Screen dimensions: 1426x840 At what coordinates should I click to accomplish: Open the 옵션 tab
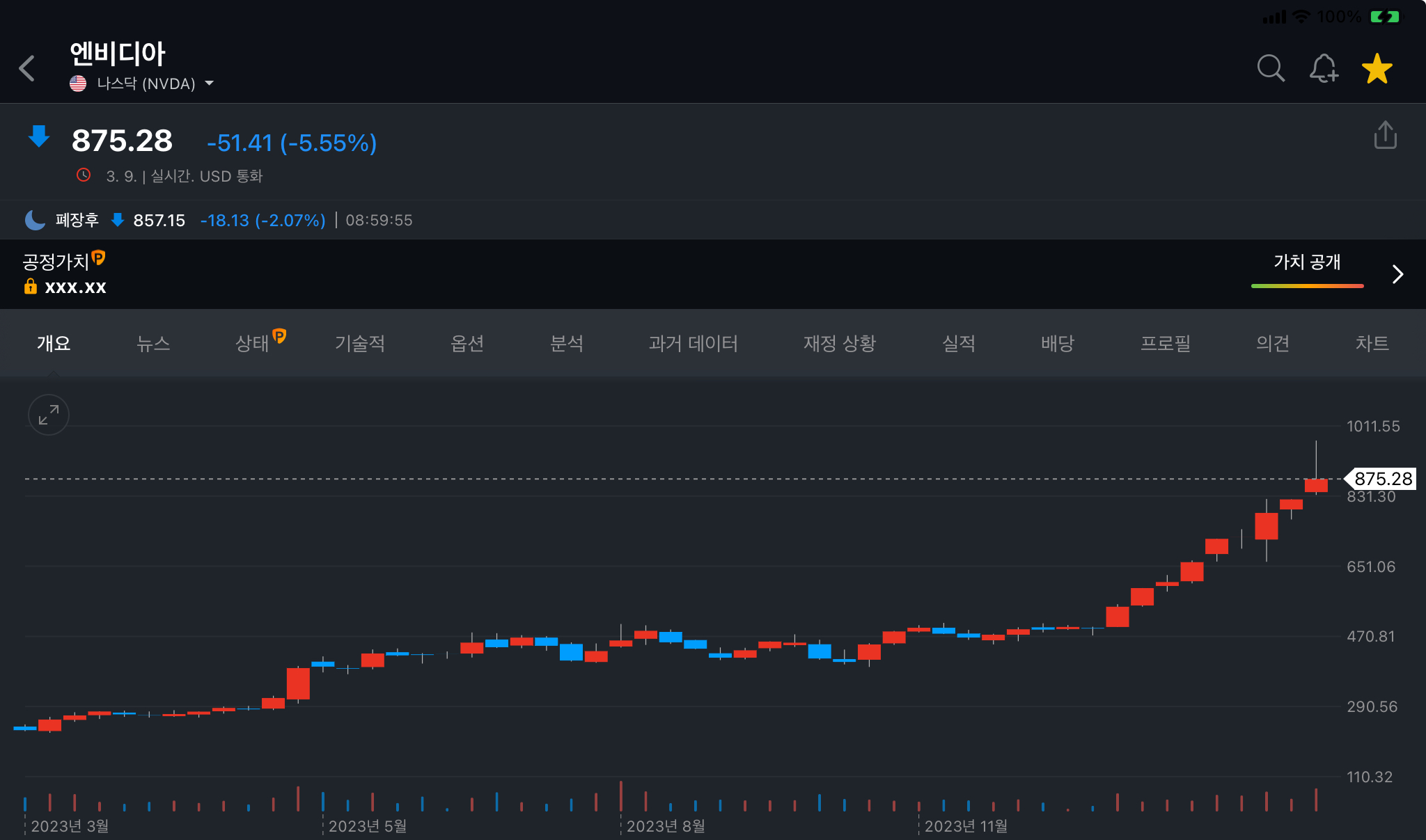[x=467, y=343]
